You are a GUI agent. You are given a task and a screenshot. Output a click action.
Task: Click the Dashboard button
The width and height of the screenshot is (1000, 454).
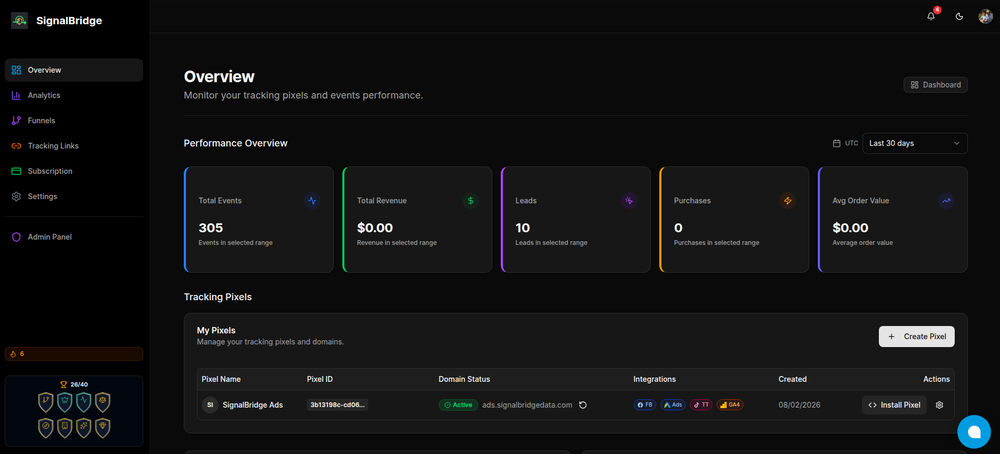936,85
